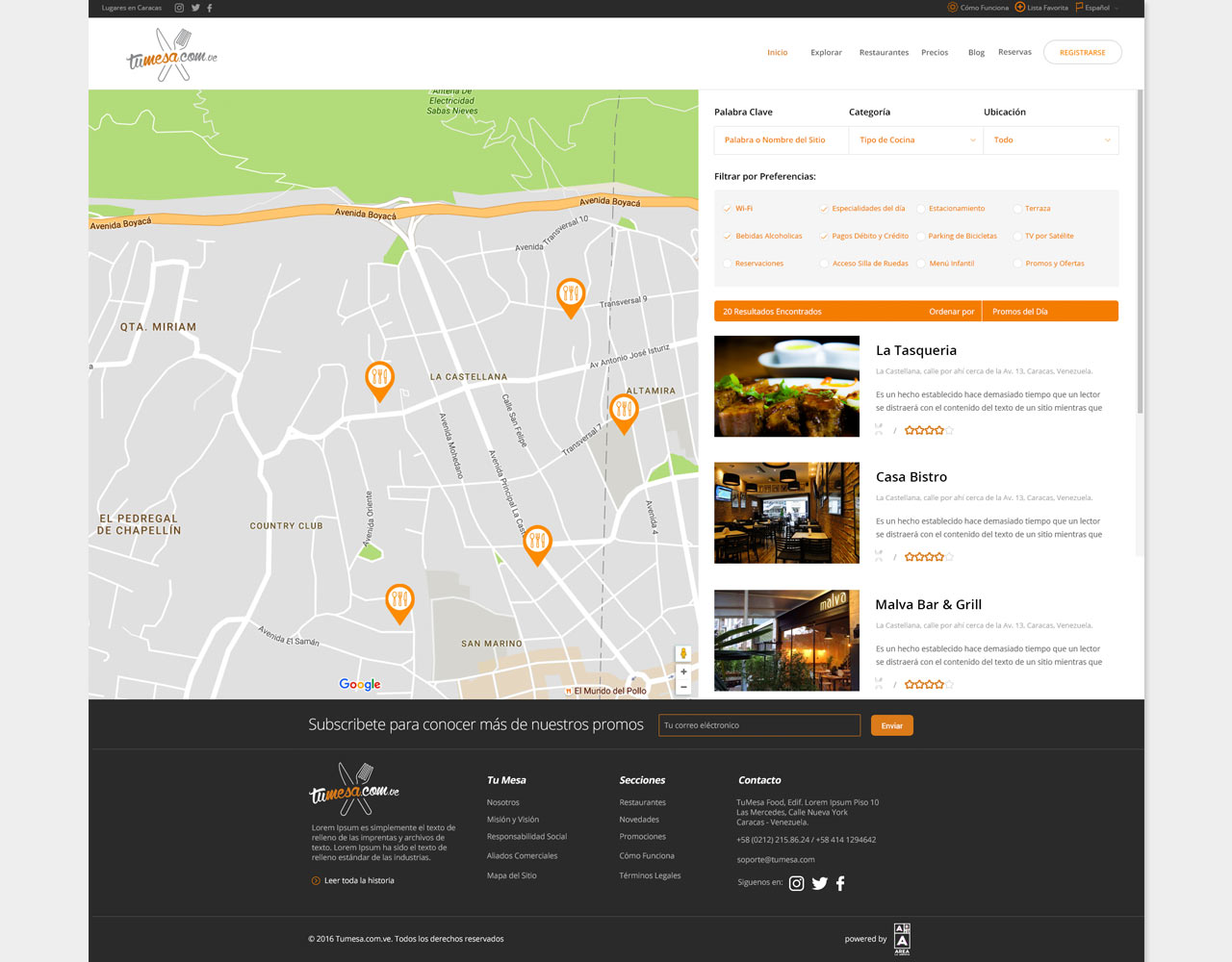The height and width of the screenshot is (962, 1232).
Task: Enable the Terraza filter
Action: [x=1017, y=209]
